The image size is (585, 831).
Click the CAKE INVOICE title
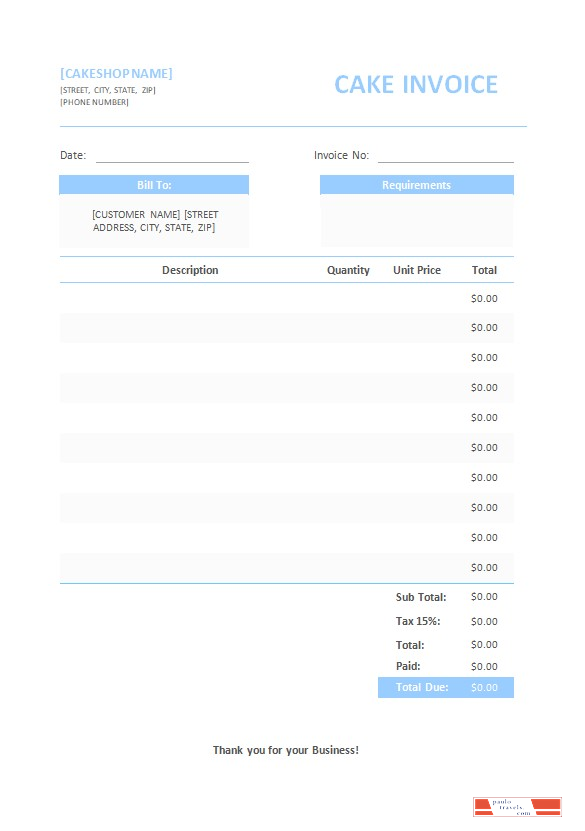click(416, 85)
